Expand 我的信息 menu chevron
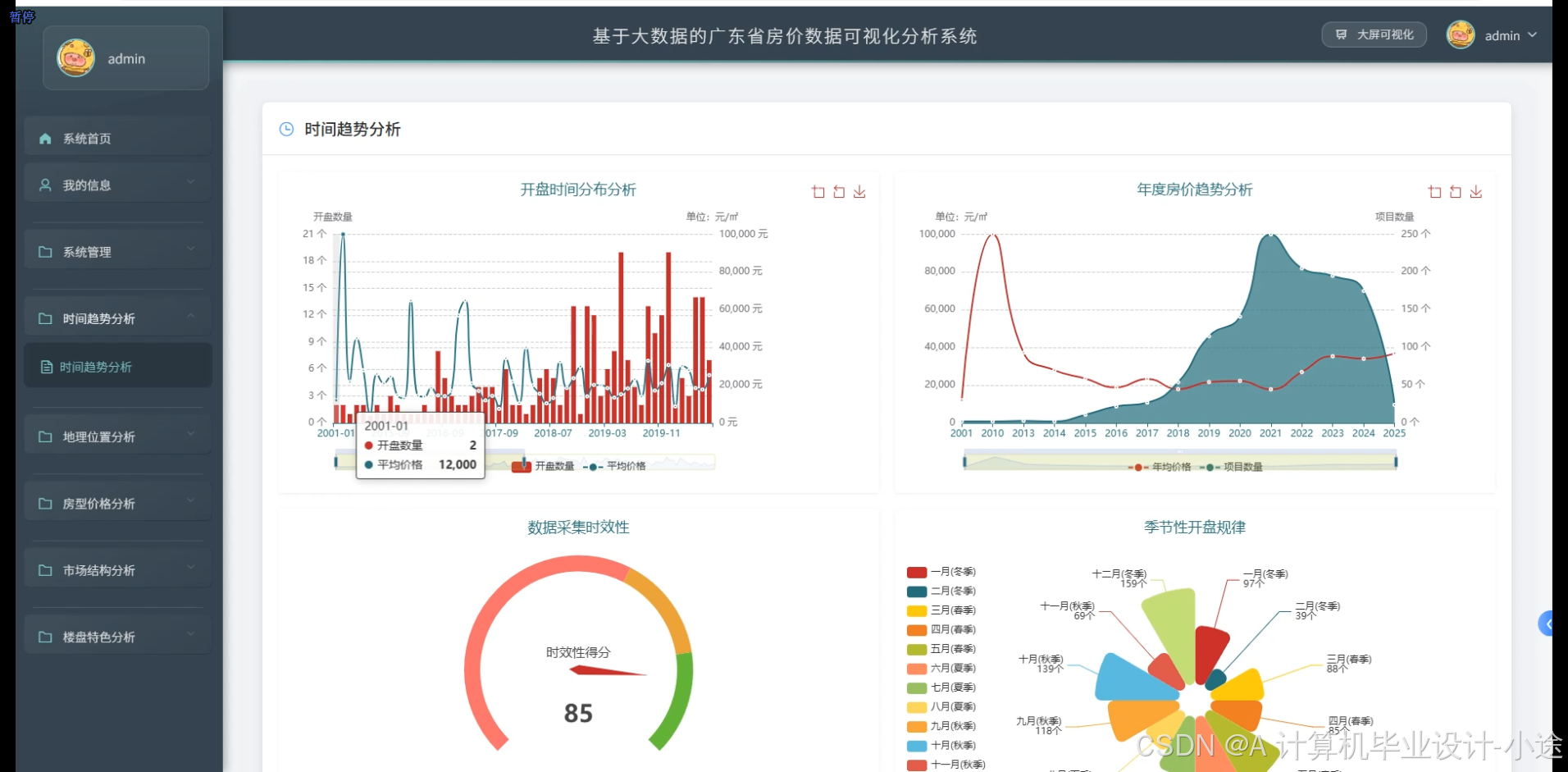 pos(190,181)
